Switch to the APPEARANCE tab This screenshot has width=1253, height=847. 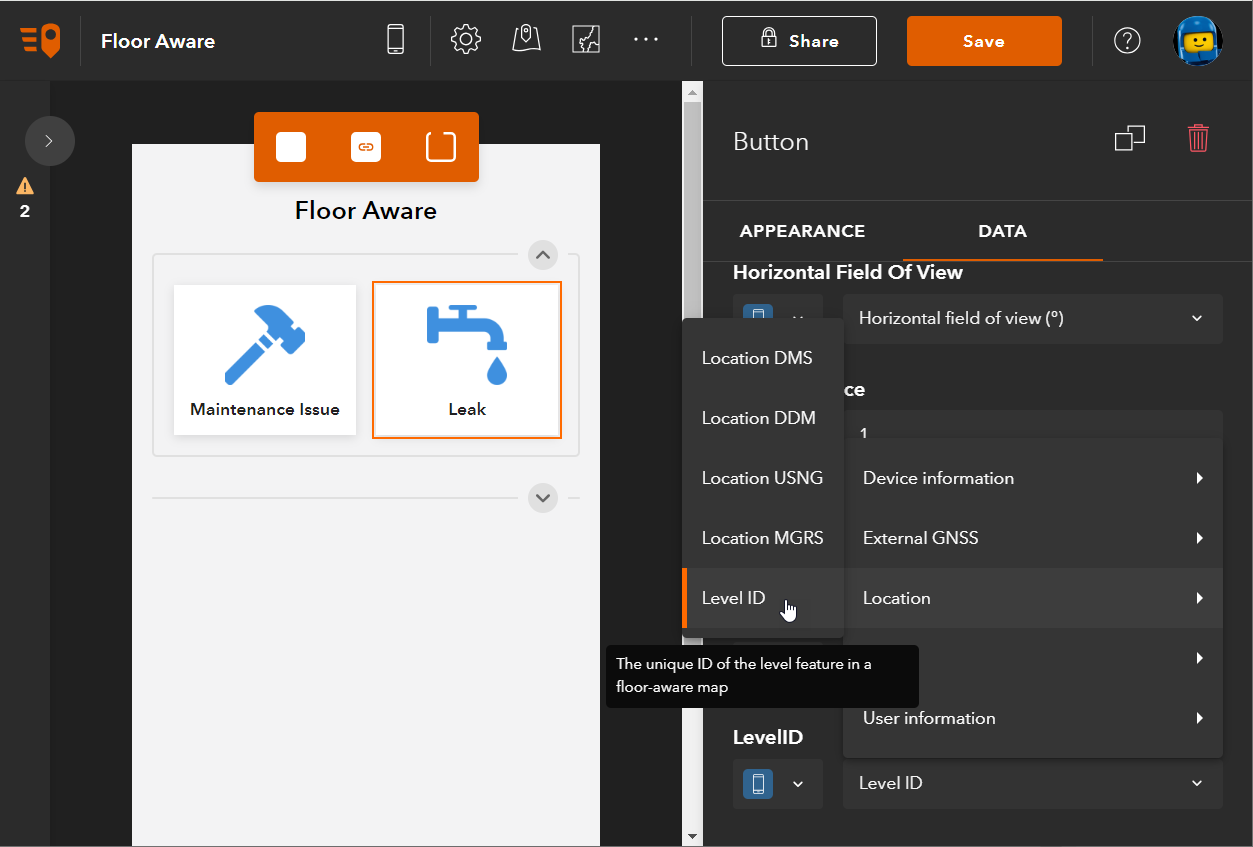tap(802, 231)
